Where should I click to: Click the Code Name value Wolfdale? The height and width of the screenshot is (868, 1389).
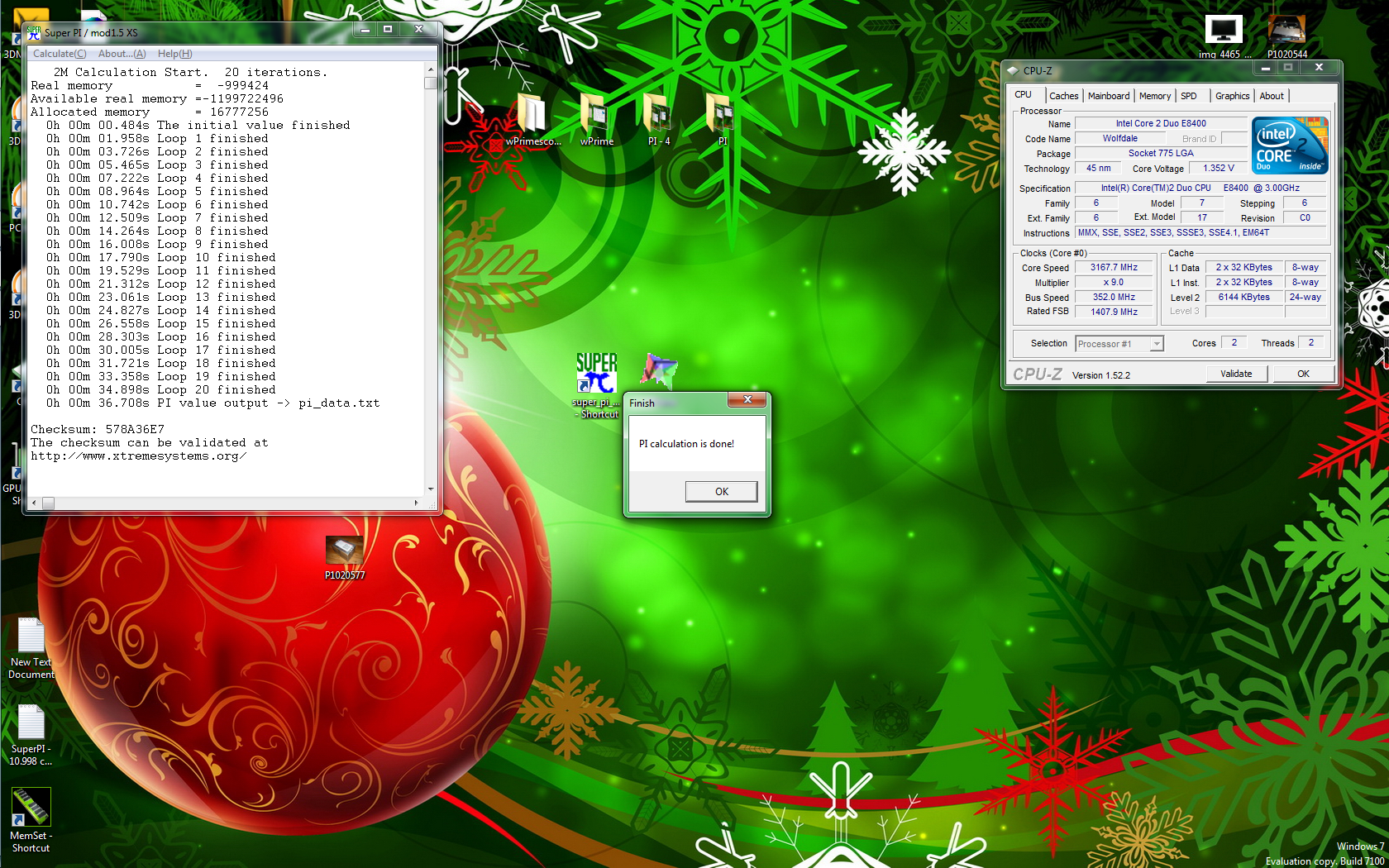coord(1119,138)
